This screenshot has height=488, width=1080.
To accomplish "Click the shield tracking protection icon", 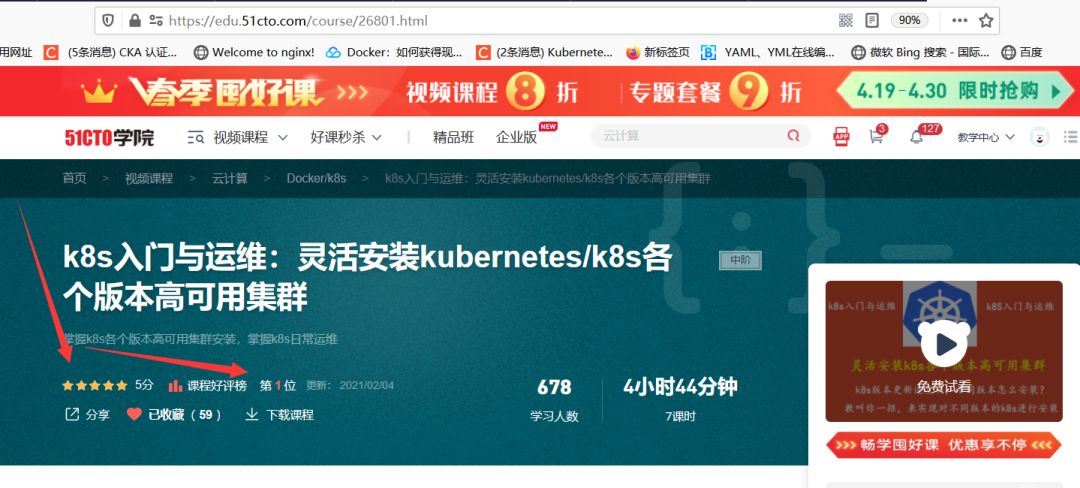I will (x=108, y=21).
